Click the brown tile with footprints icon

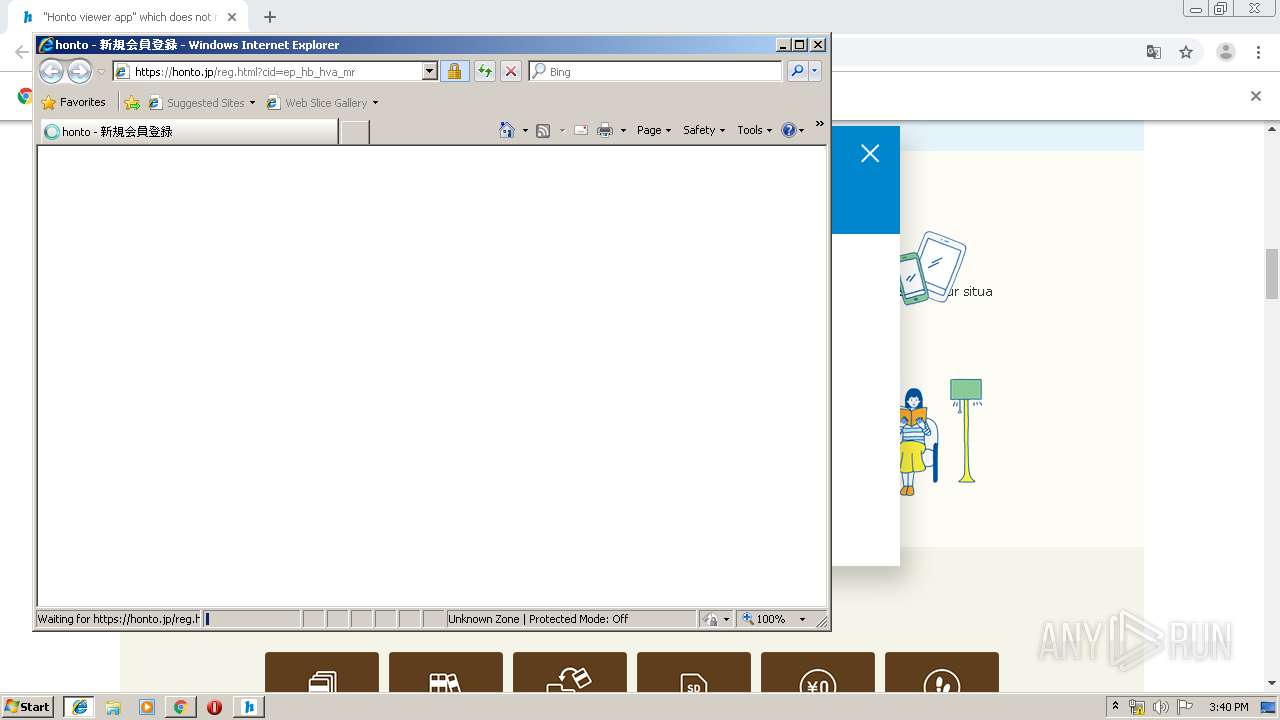[942, 673]
